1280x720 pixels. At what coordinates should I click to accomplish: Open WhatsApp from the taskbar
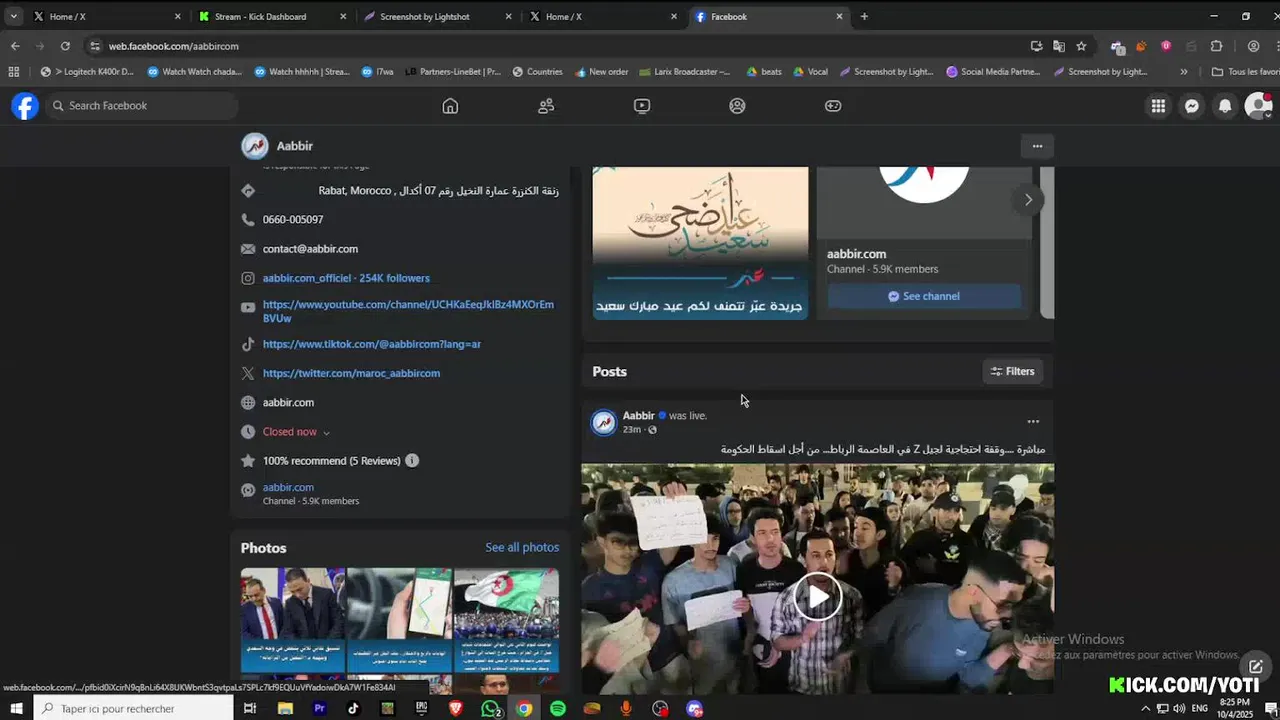click(x=490, y=709)
